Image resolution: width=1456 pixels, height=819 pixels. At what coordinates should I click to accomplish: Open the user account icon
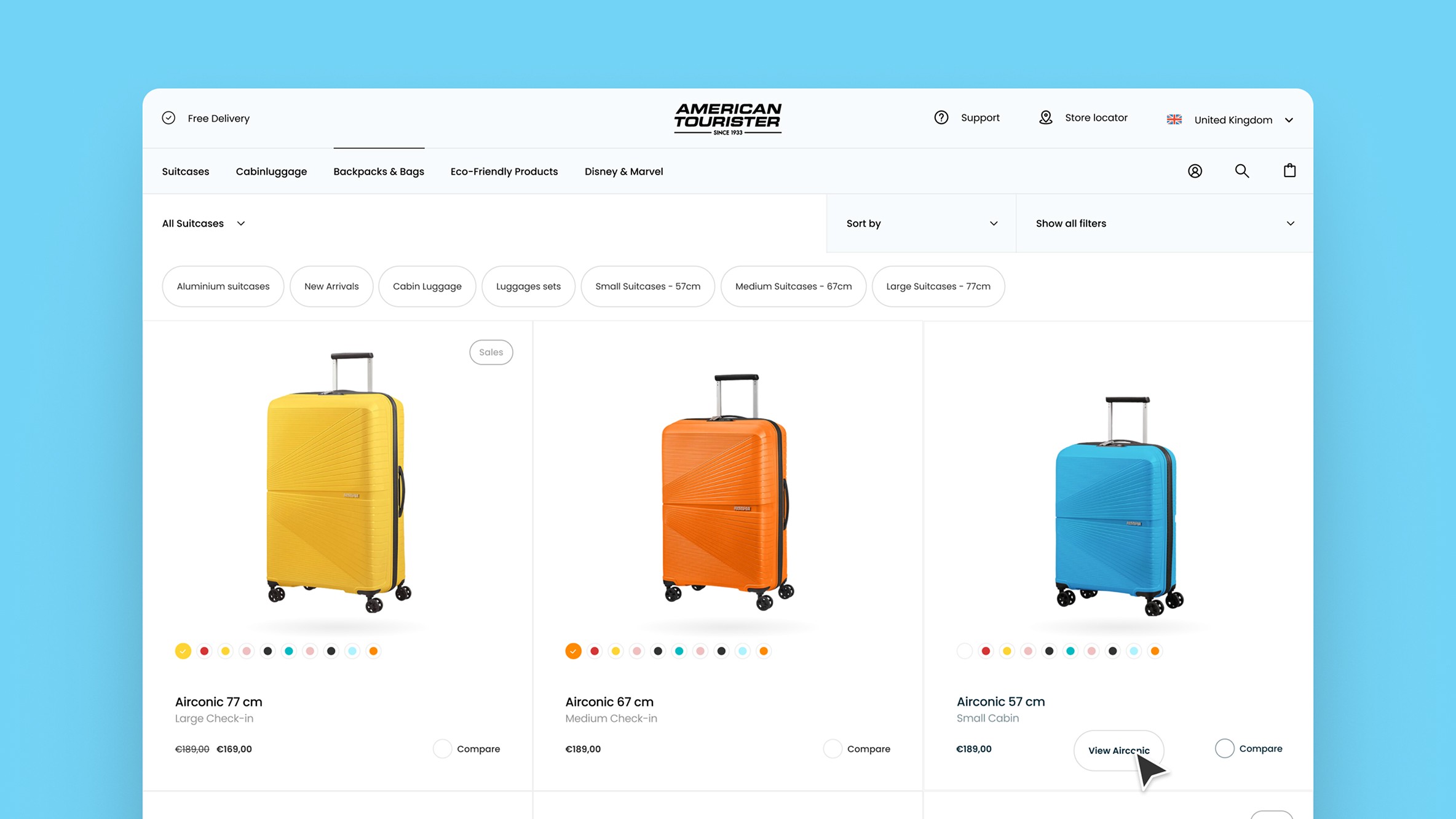(1195, 171)
